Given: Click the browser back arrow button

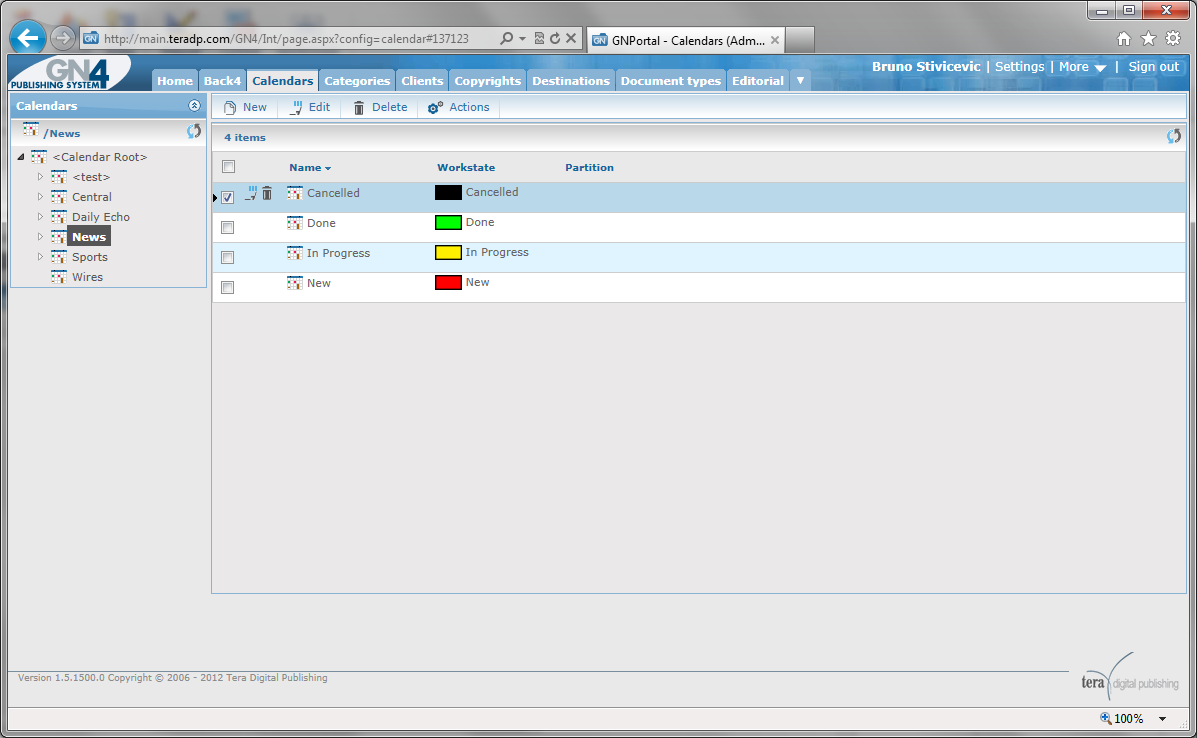Looking at the screenshot, I should pos(27,37).
